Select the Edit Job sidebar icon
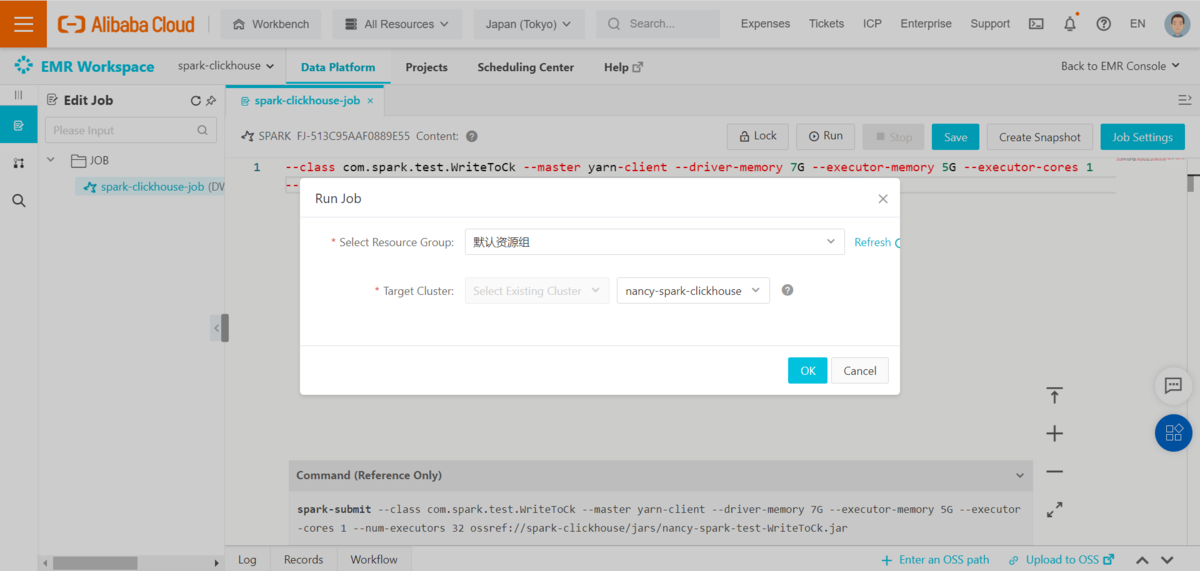Screen dimensions: 1200x571 [x=18, y=126]
